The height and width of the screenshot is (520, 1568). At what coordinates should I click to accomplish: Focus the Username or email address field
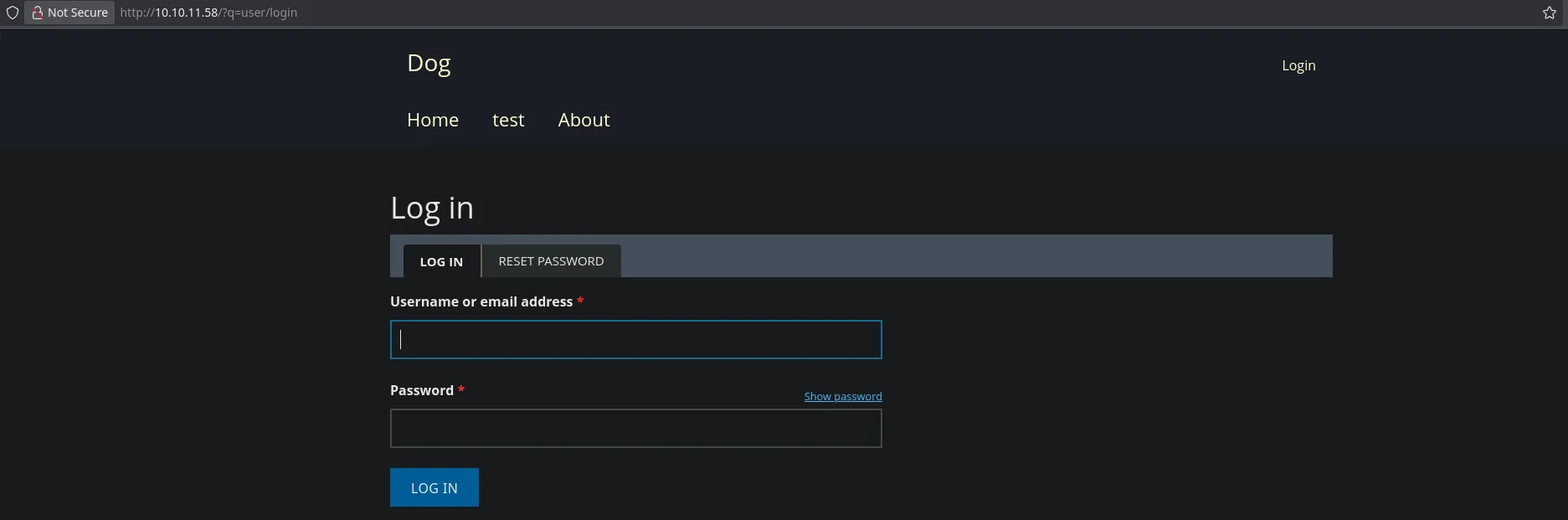(x=635, y=340)
